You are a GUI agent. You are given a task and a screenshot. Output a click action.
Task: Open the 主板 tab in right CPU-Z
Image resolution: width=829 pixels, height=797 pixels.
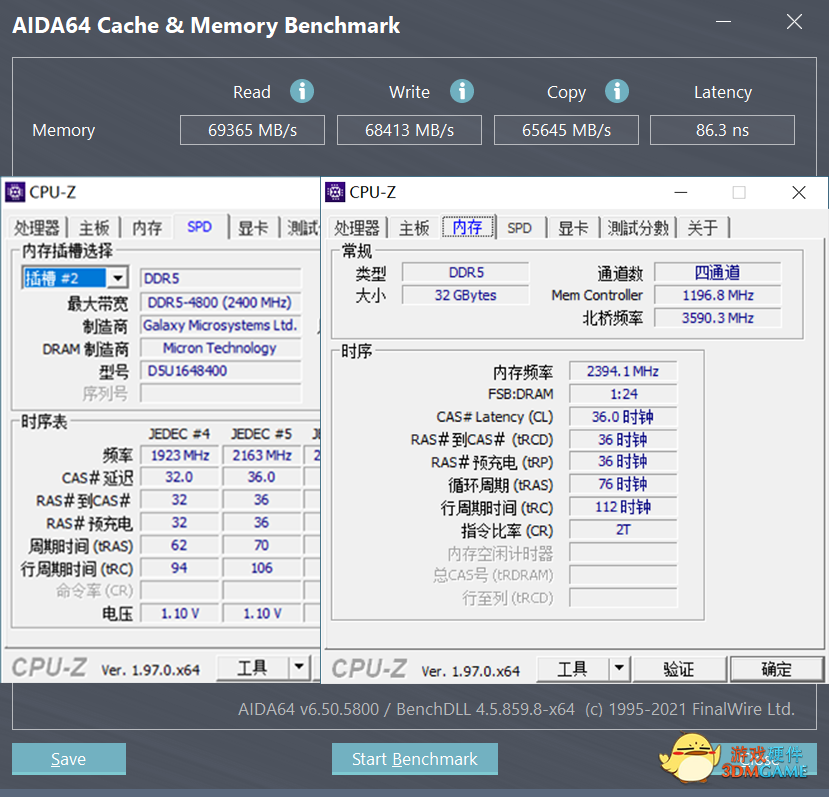414,228
